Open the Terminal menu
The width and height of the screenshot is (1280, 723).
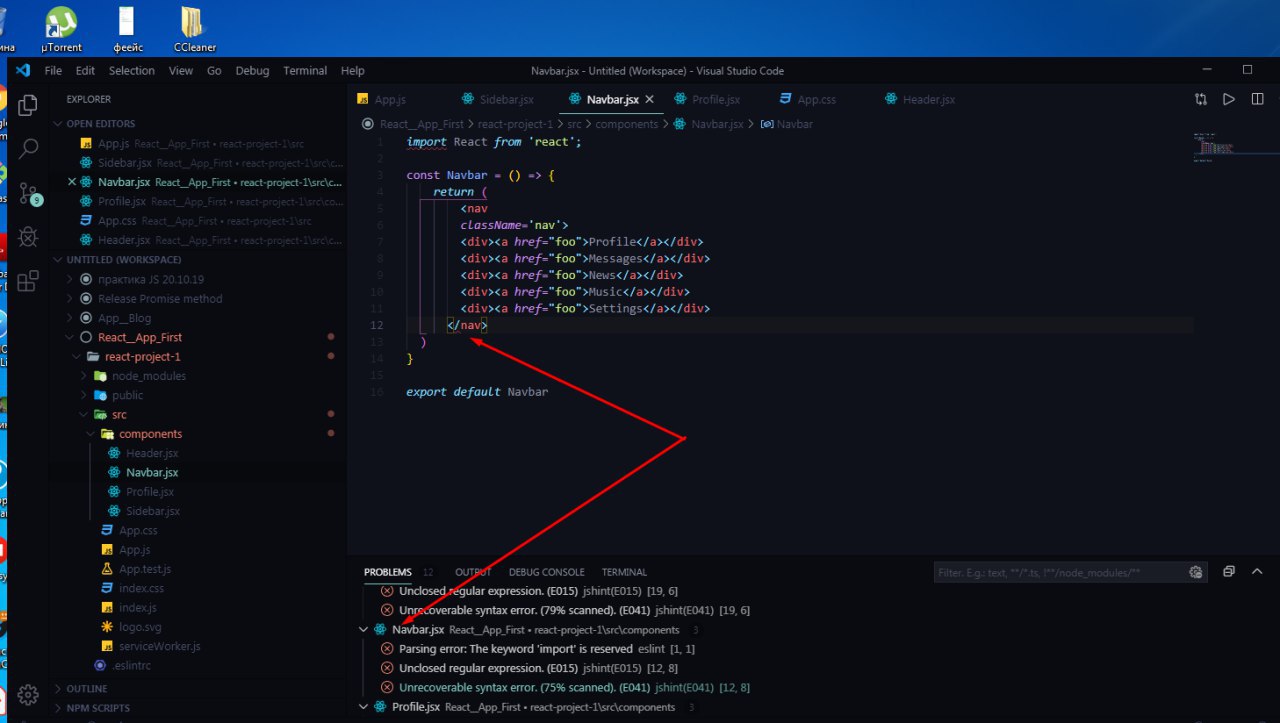[x=305, y=71]
